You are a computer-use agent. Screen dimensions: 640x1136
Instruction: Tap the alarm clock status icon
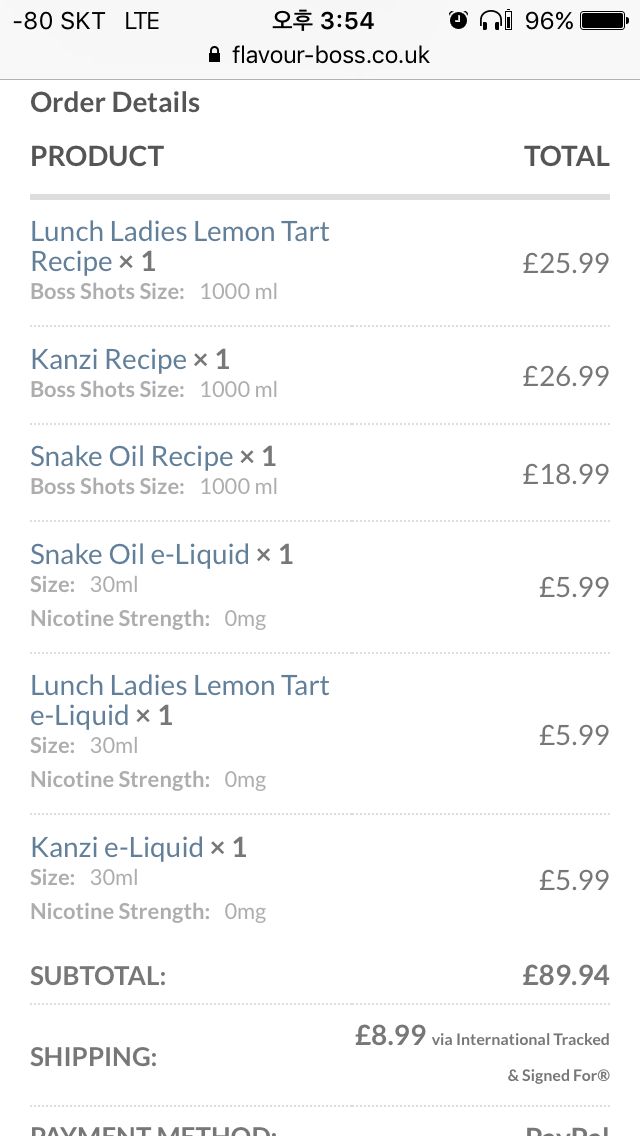tap(458, 20)
